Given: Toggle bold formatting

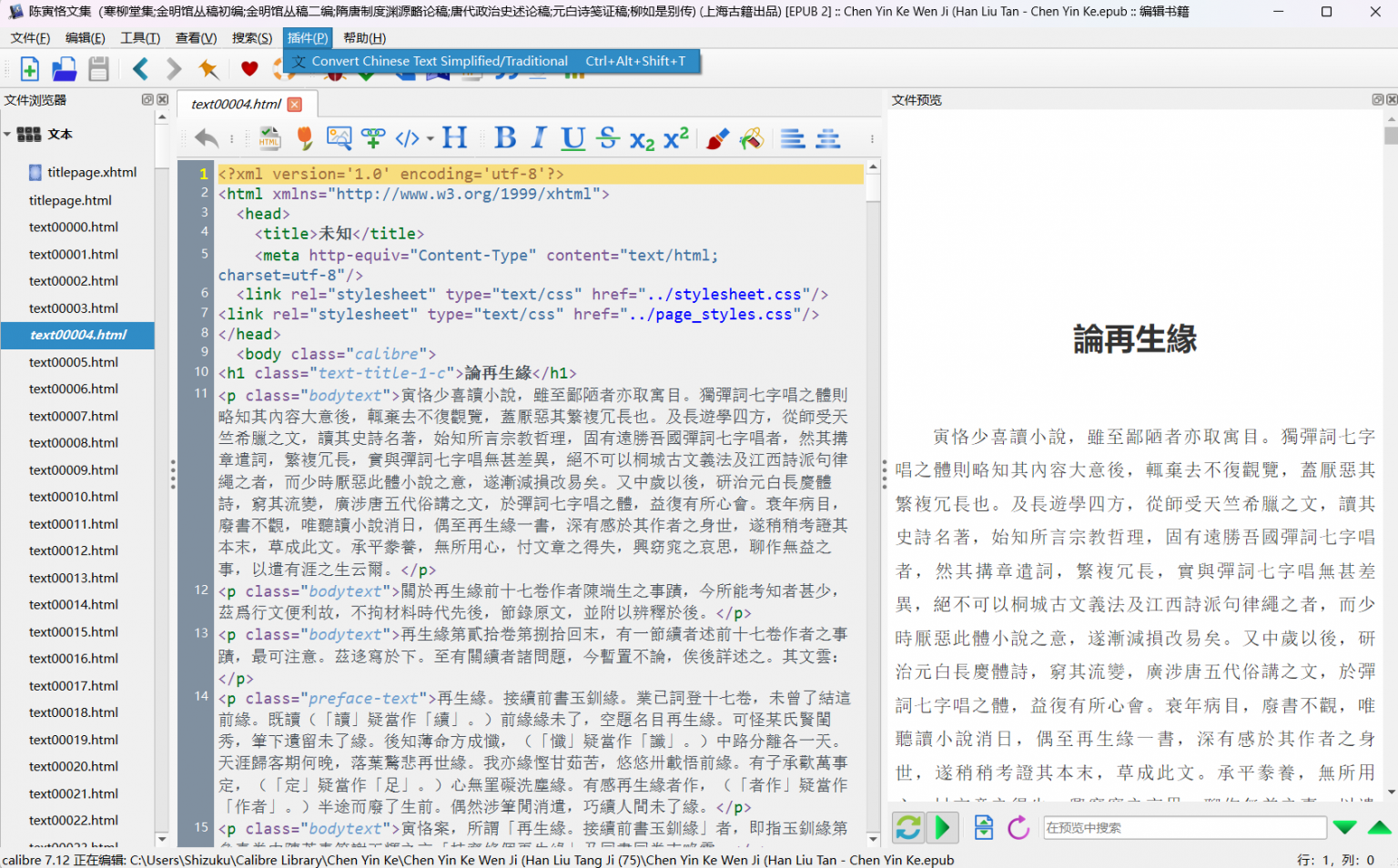Looking at the screenshot, I should click(x=505, y=137).
